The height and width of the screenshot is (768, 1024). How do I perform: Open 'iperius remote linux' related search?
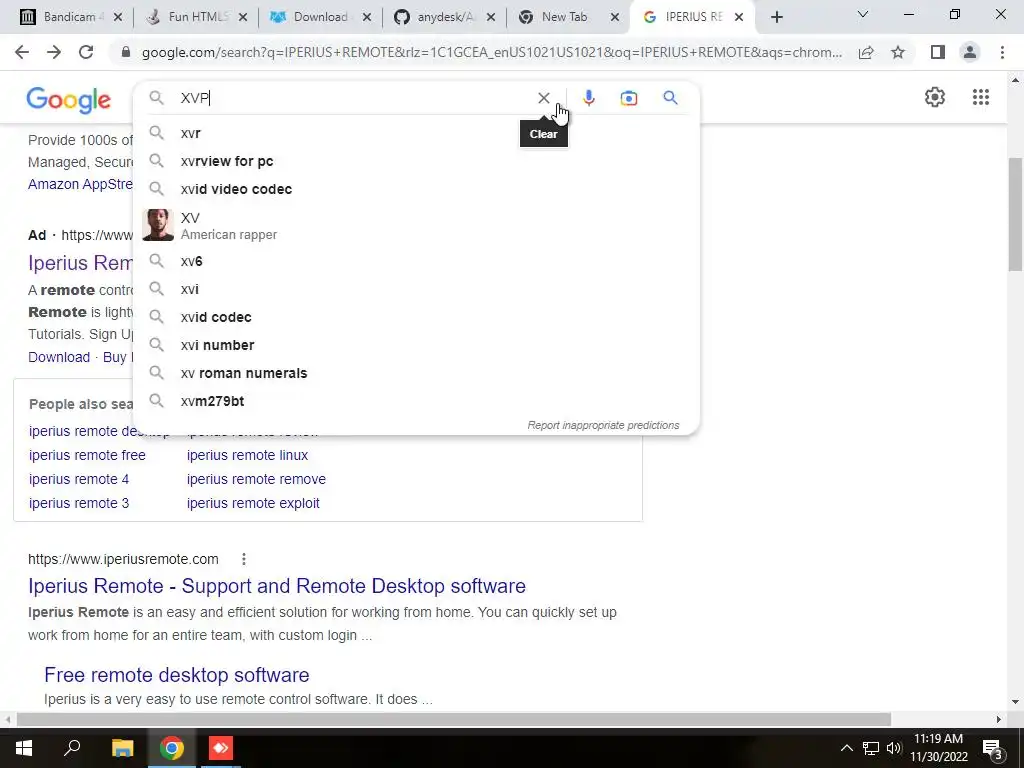[248, 455]
